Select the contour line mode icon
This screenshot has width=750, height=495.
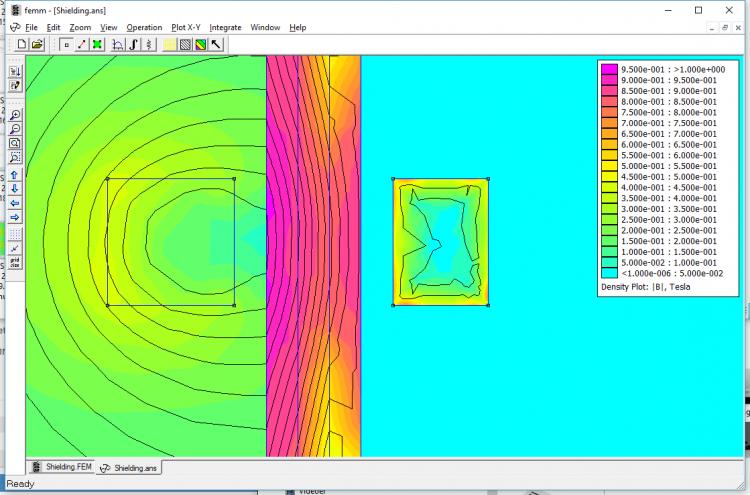pos(82,44)
